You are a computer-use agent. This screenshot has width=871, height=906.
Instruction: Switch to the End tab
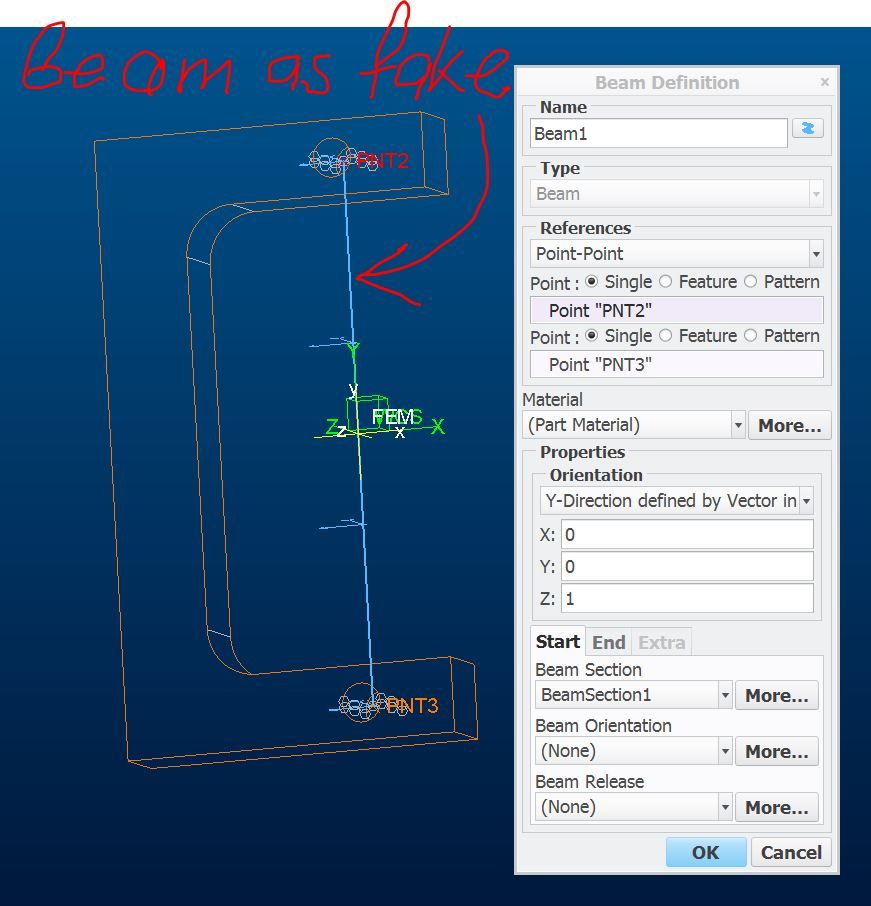(x=608, y=642)
